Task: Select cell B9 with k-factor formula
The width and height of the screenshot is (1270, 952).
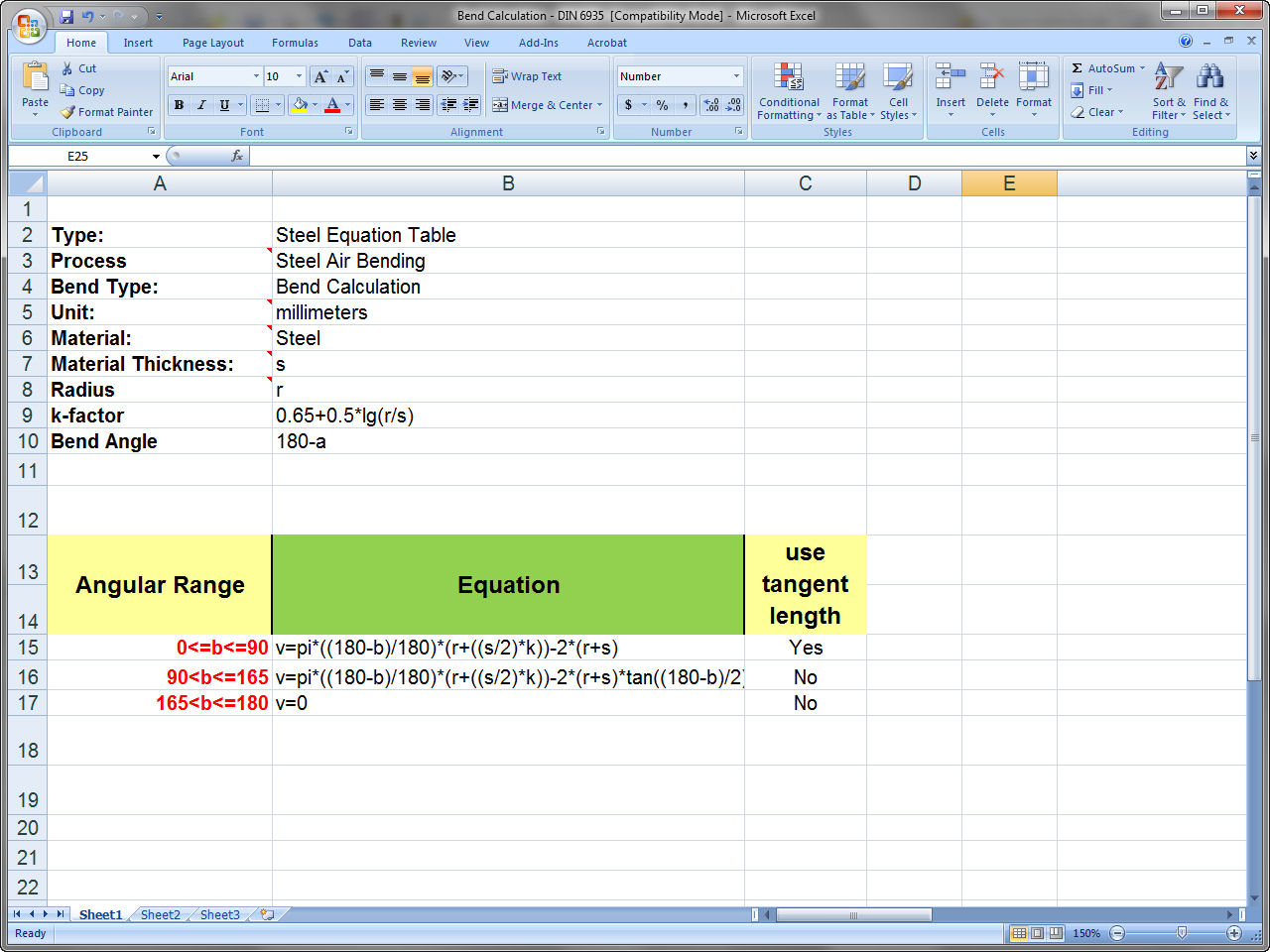Action: [x=507, y=416]
